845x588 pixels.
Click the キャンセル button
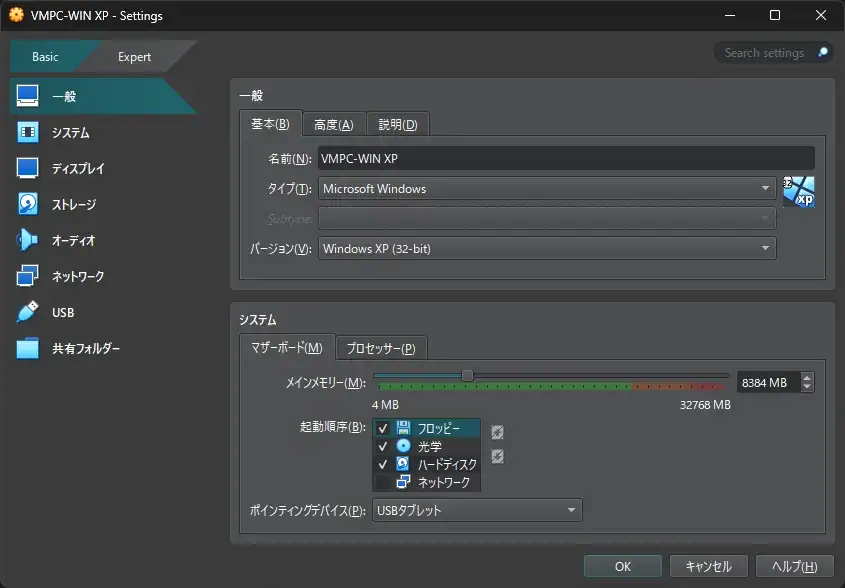[x=708, y=566]
